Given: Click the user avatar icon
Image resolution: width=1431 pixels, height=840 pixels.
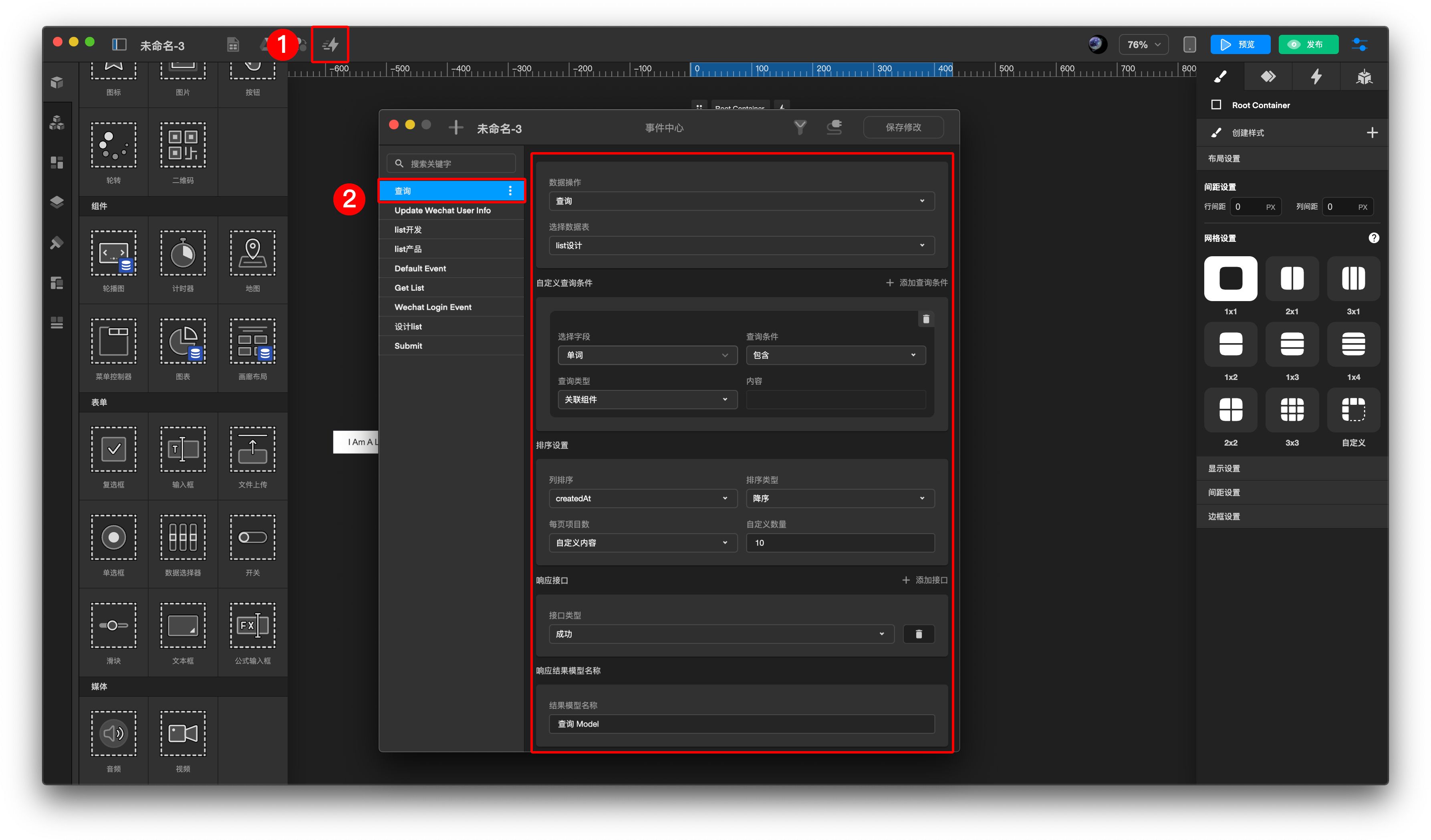Looking at the screenshot, I should pyautogui.click(x=1097, y=44).
